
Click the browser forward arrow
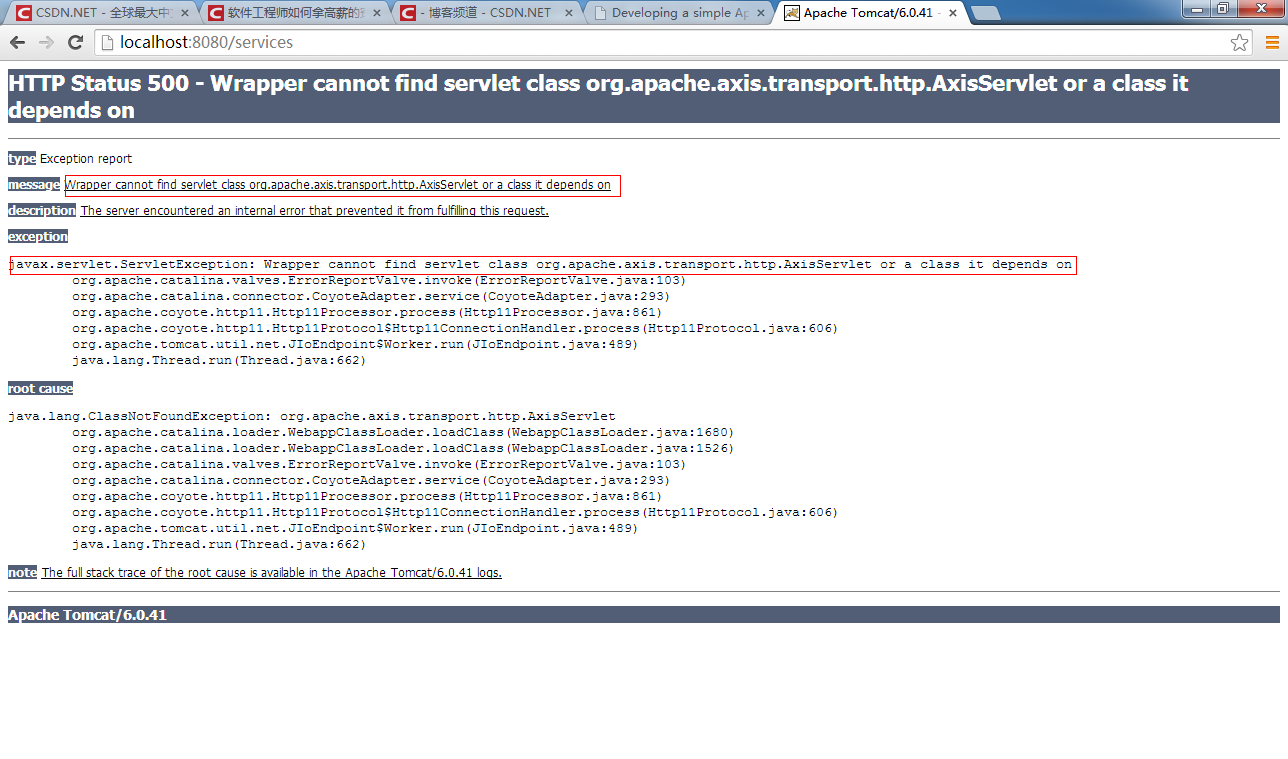tap(46, 42)
